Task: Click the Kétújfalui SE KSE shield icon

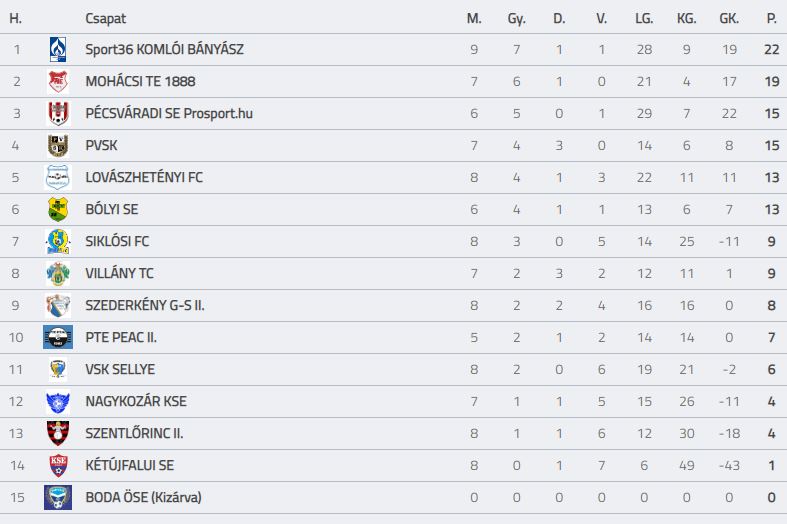Action: tap(58, 465)
